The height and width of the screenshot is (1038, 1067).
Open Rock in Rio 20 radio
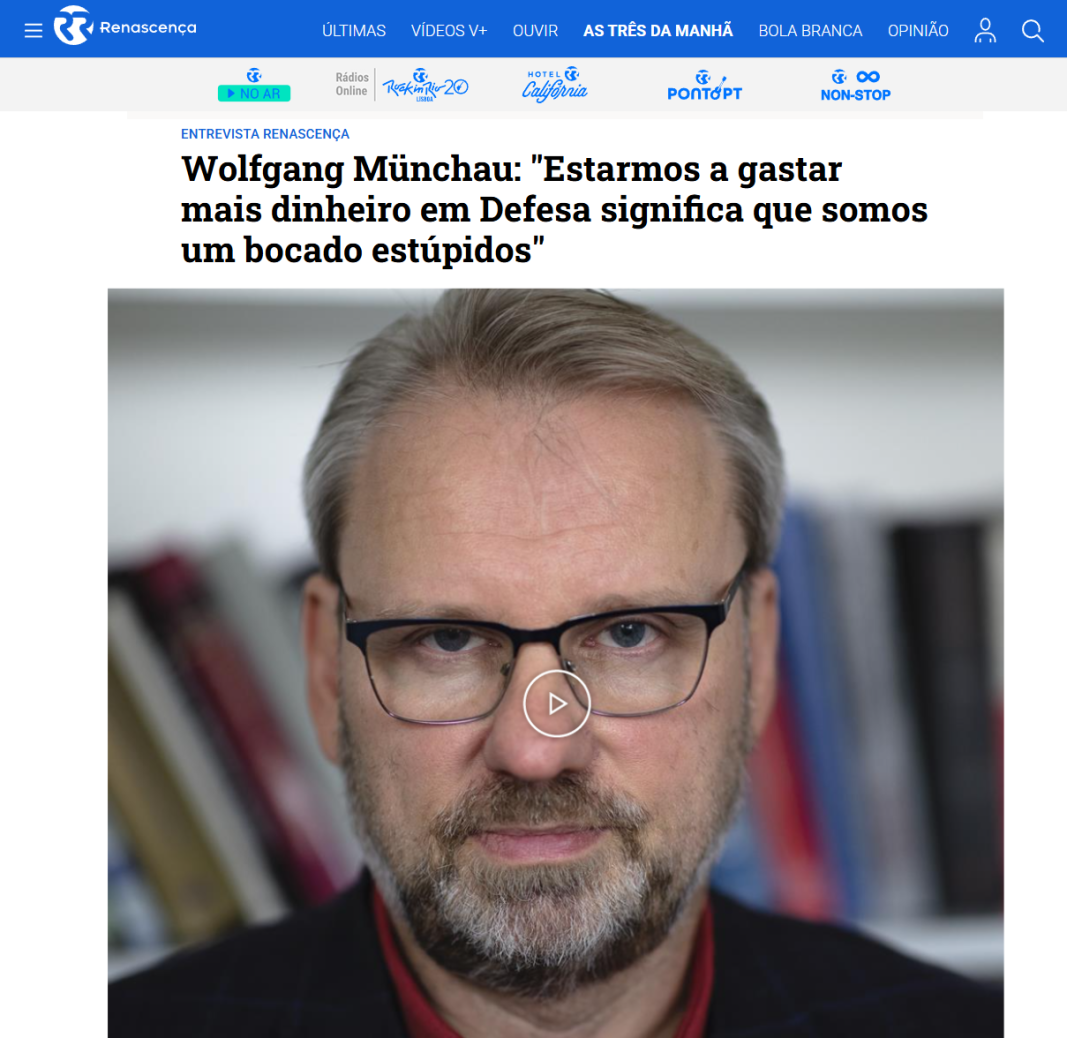pos(425,85)
